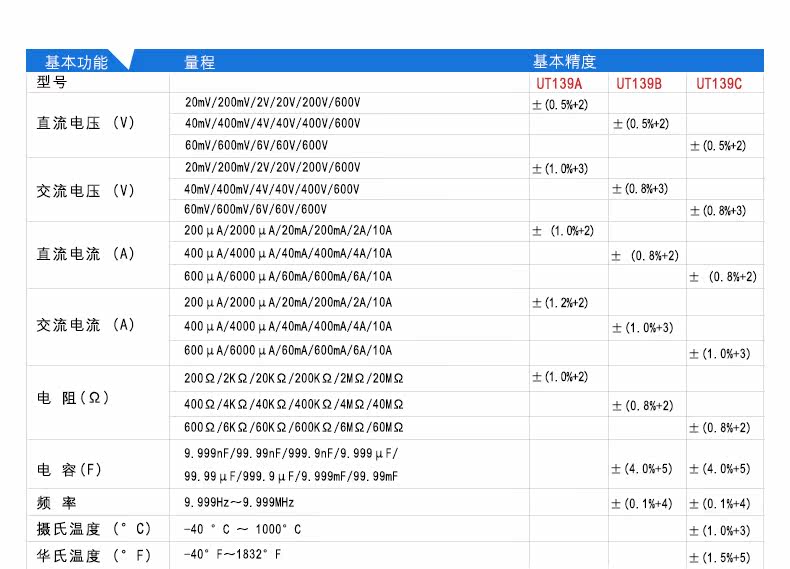This screenshot has height=569, width=790.
Task: Click AC current range starting 200μA/2000μA
Action: pyautogui.click(x=288, y=302)
